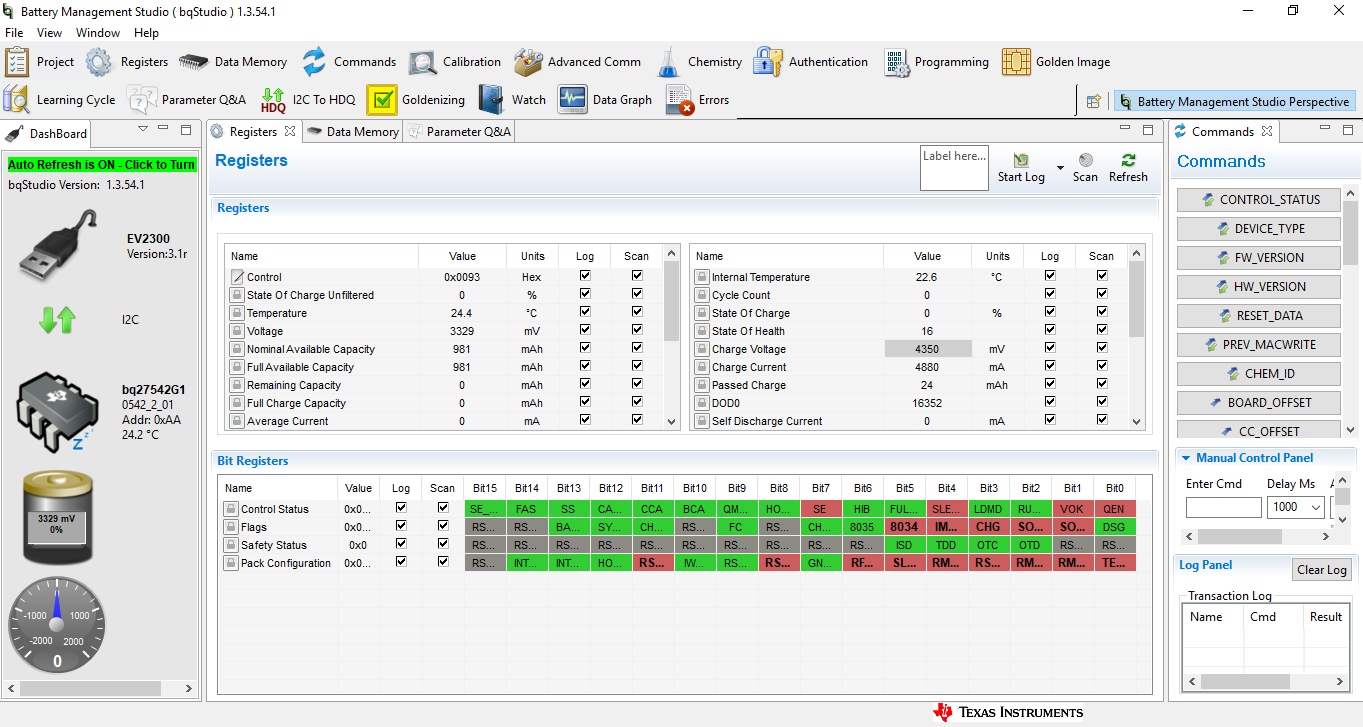The image size is (1363, 727).
Task: Open the Goldenizing tool
Action: click(382, 100)
